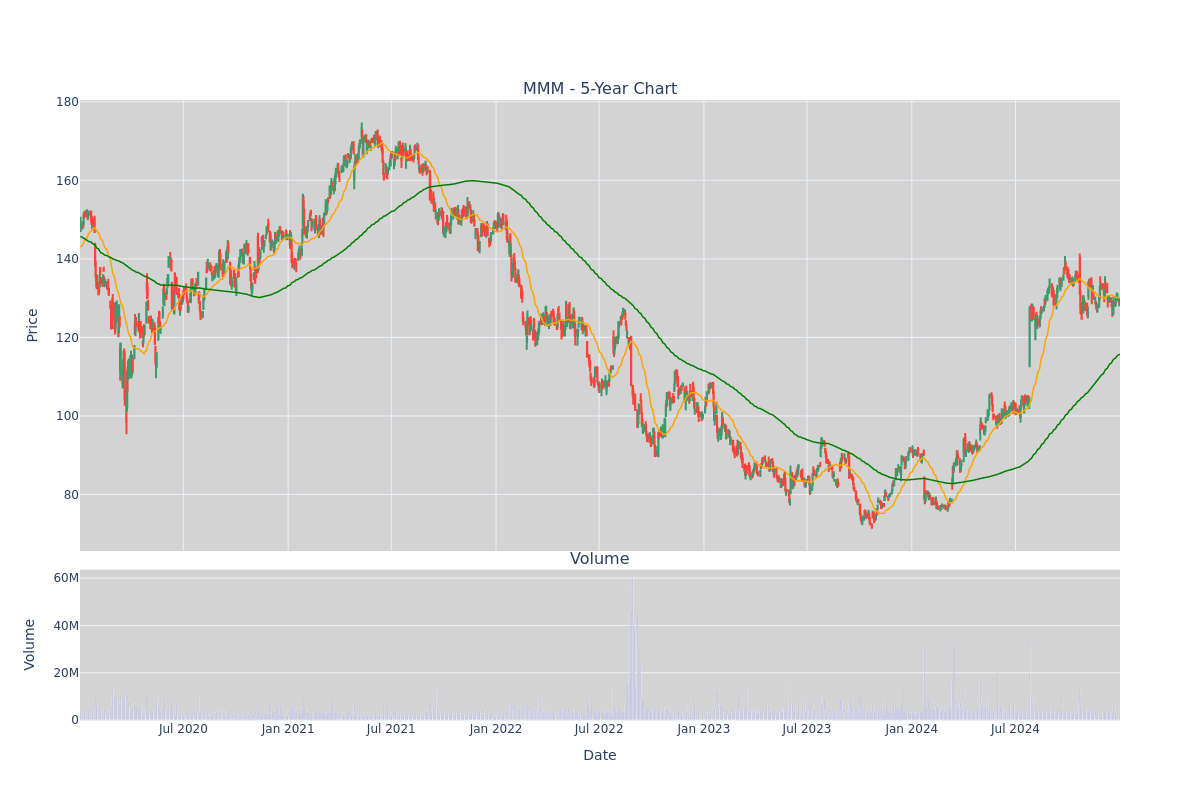Select the 120 price tick label
Image resolution: width=1200 pixels, height=800 pixels.
[x=67, y=337]
